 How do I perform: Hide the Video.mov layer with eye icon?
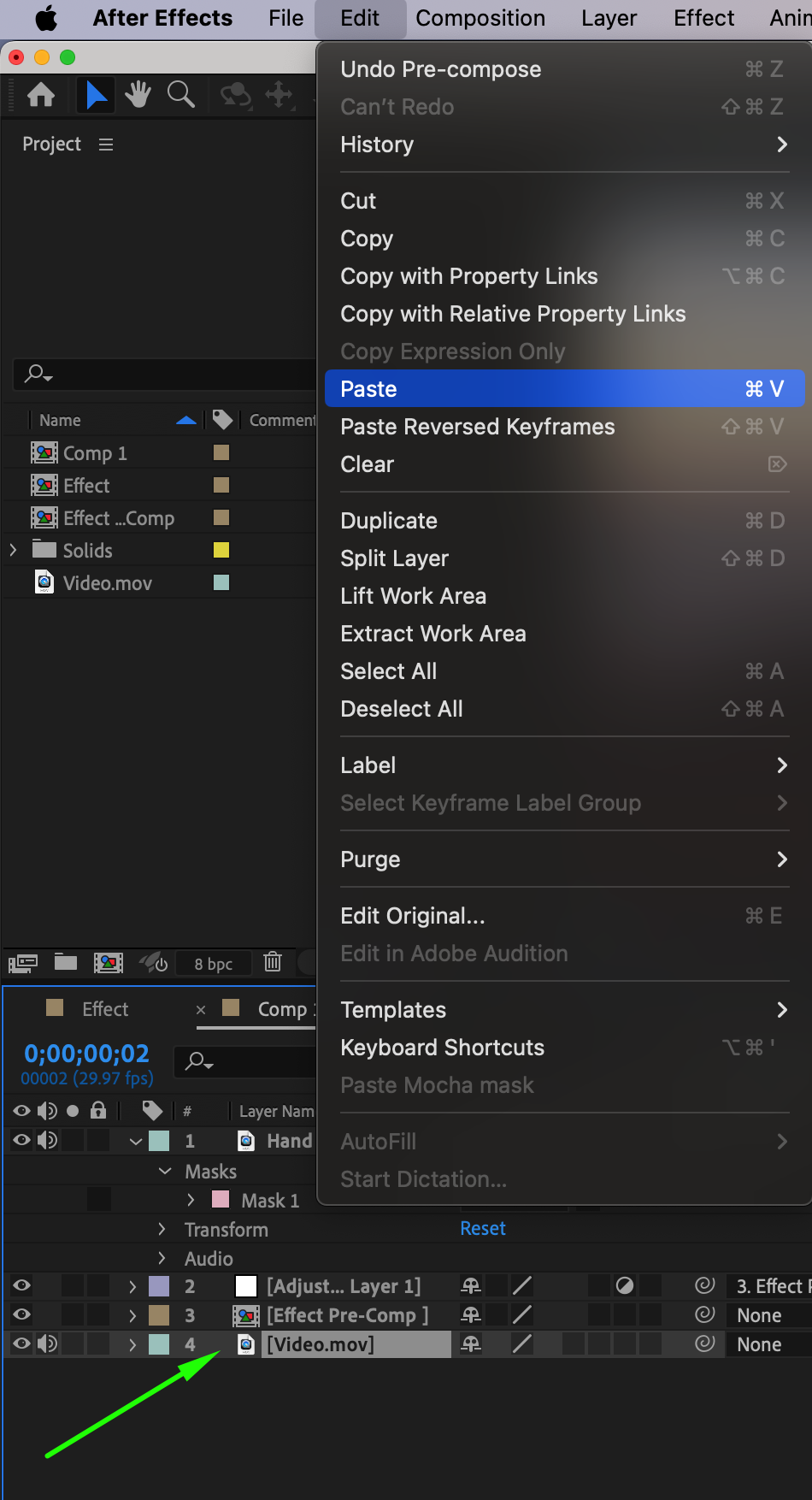pos(21,1344)
